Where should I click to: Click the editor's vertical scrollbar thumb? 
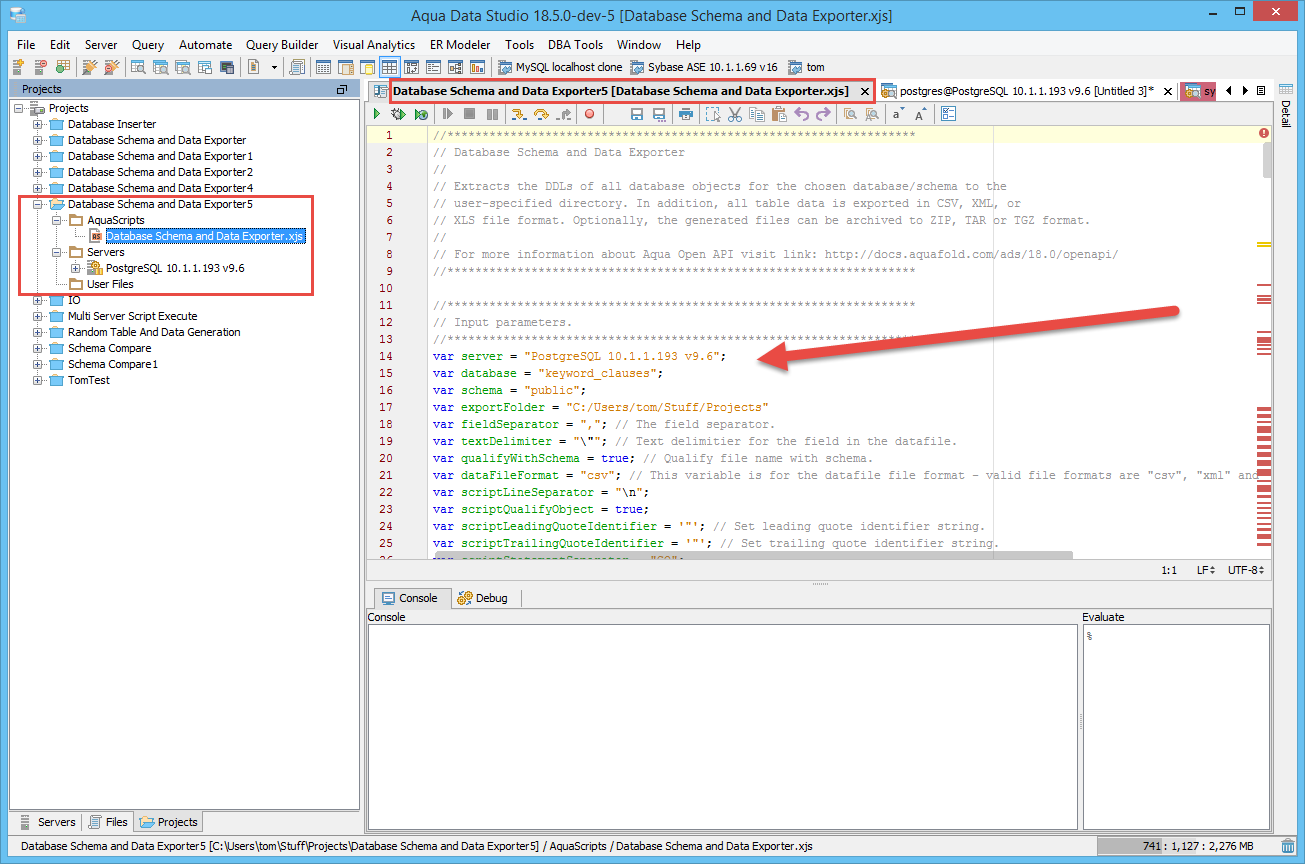tap(1268, 159)
